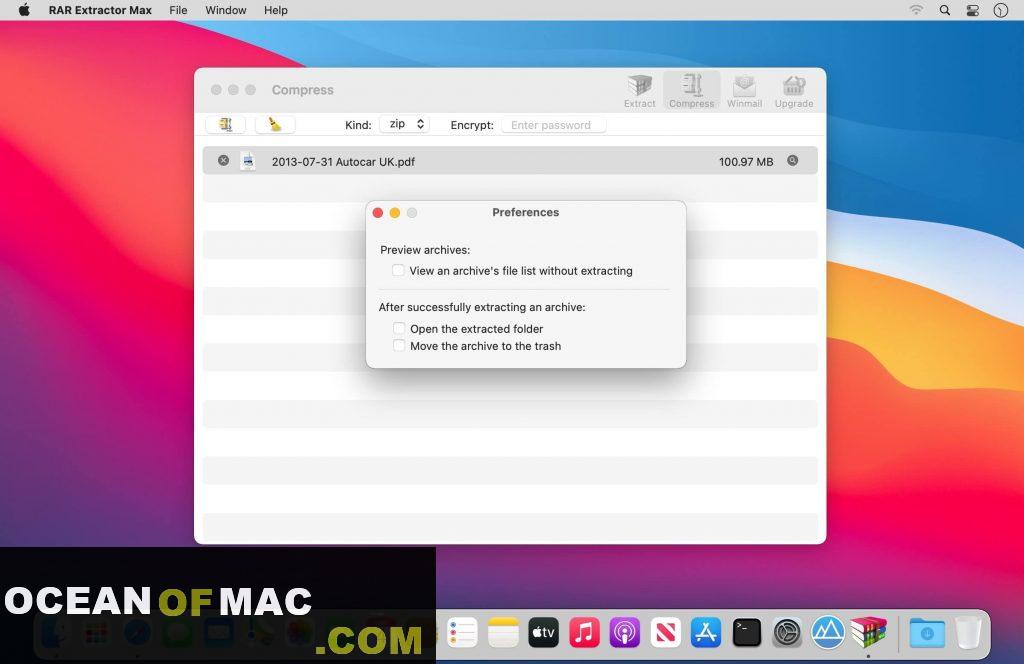Click the RAR Extractor stacked-books Dock icon
The height and width of the screenshot is (664, 1024).
pyautogui.click(x=869, y=632)
